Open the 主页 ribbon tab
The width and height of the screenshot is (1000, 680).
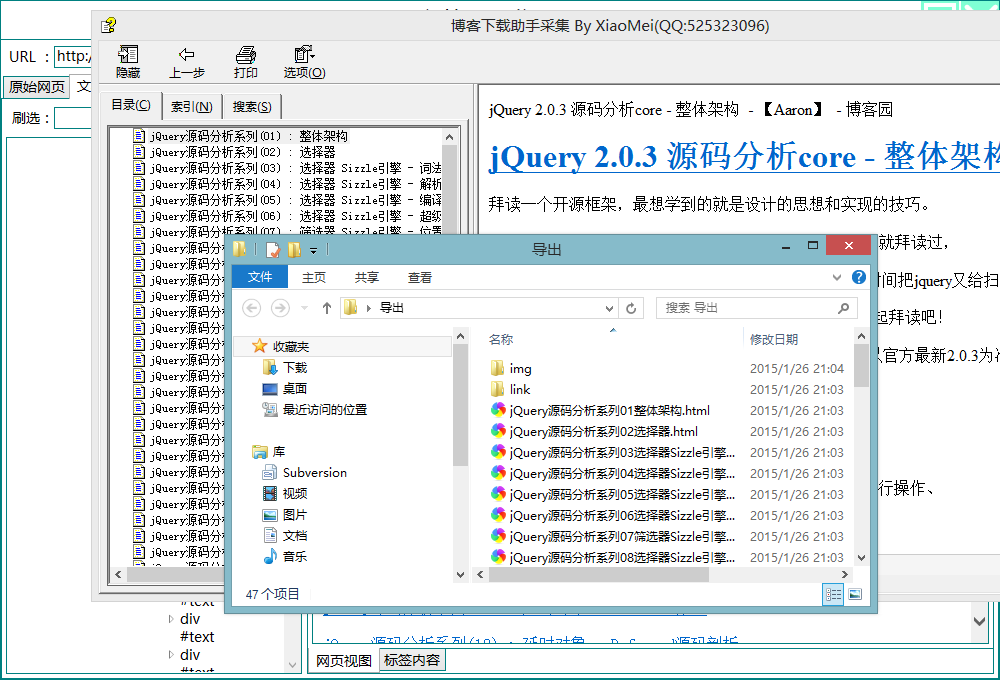pyautogui.click(x=314, y=277)
